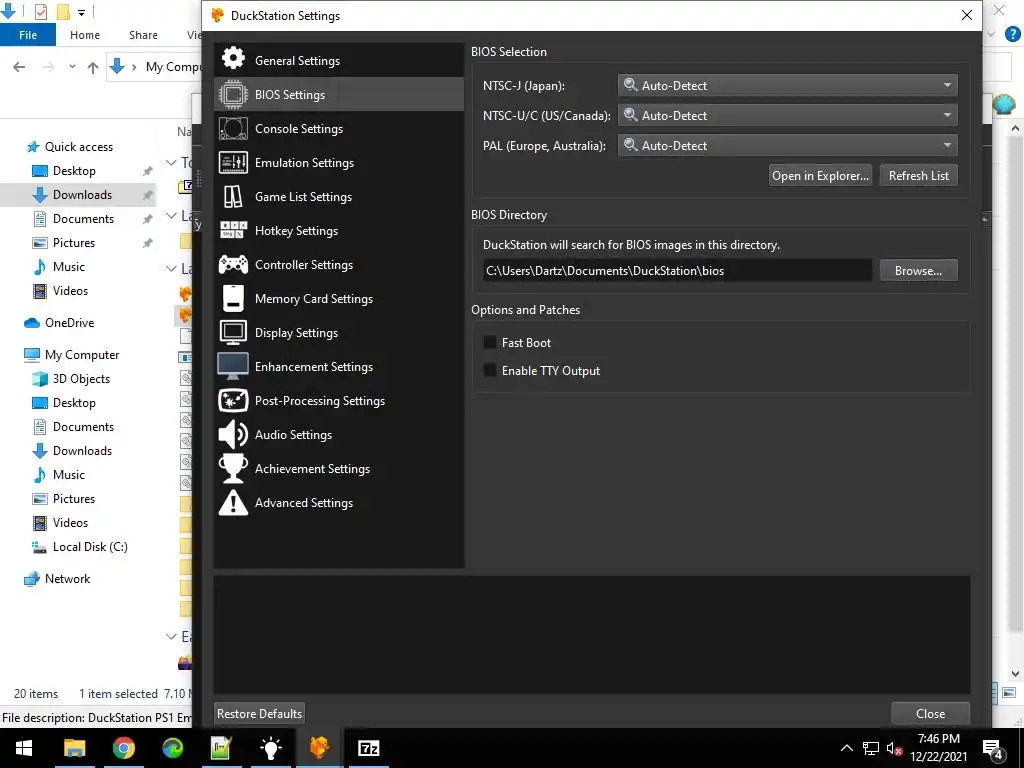This screenshot has height=768, width=1024.
Task: Click the lightbulb app on the taskbar
Action: point(270,748)
